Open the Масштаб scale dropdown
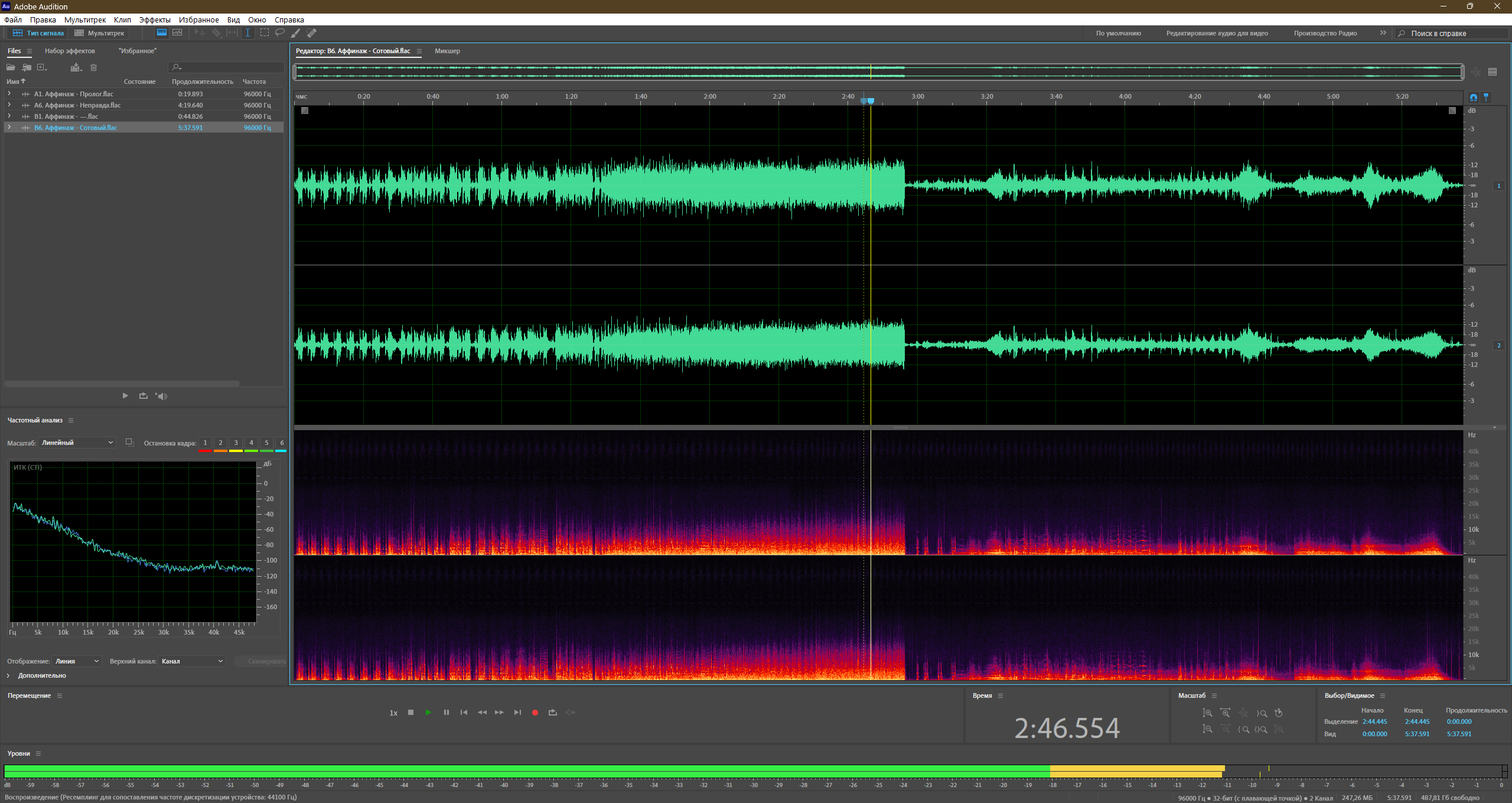The height and width of the screenshot is (803, 1512). [77, 443]
